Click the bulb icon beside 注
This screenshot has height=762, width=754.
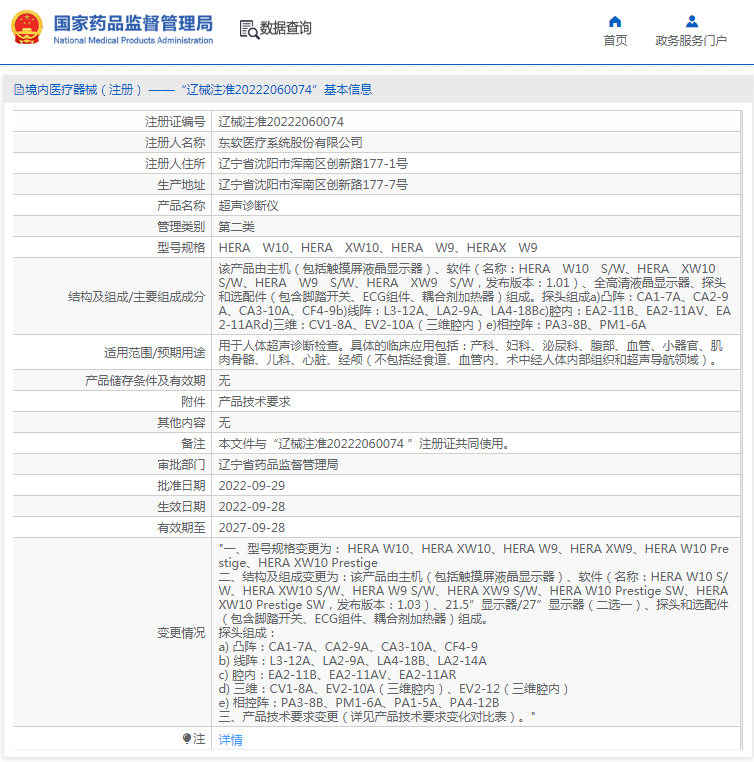point(187,739)
